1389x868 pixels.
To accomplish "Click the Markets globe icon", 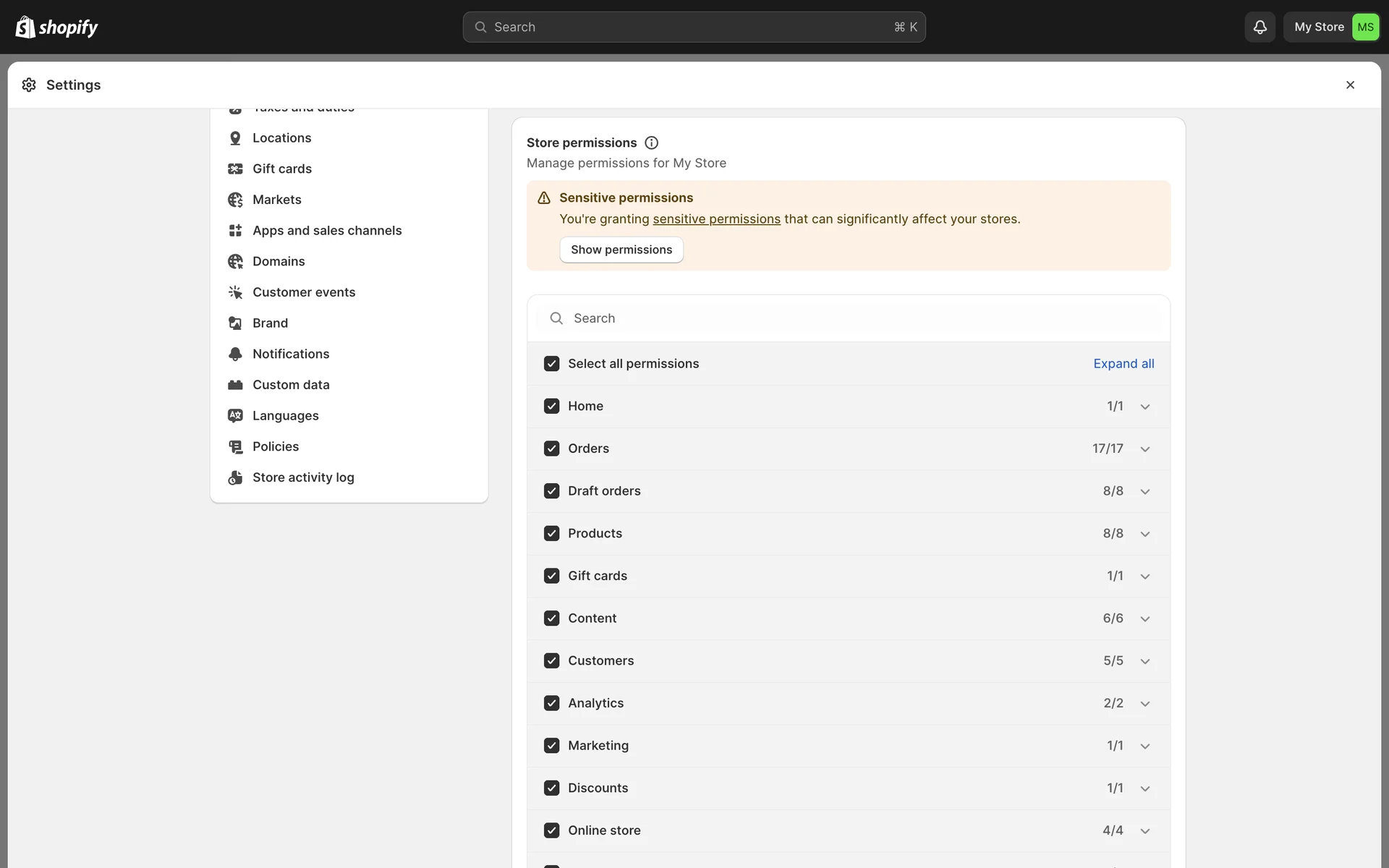I will pyautogui.click(x=235, y=200).
